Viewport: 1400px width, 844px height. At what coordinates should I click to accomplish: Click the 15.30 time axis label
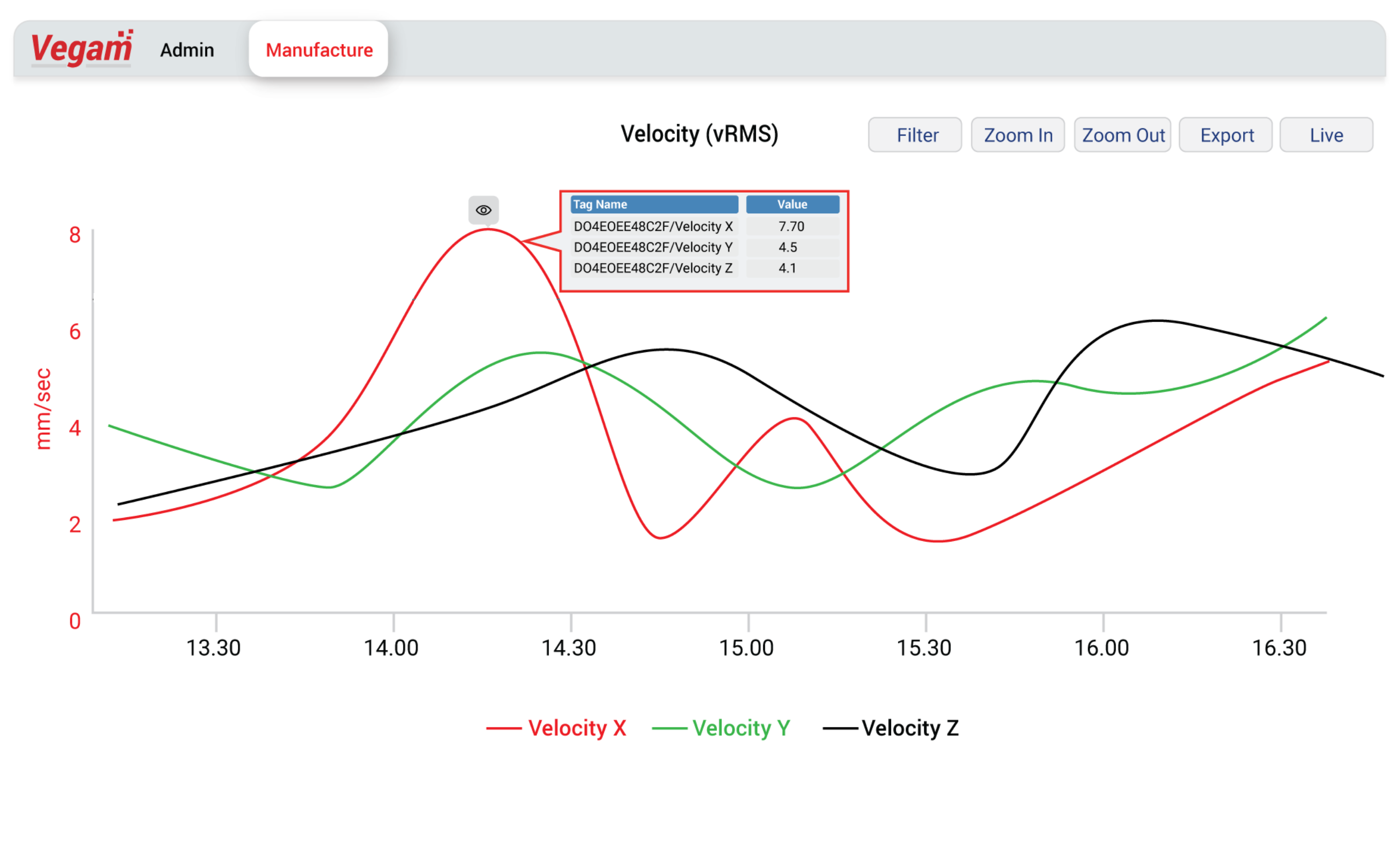pos(924,648)
